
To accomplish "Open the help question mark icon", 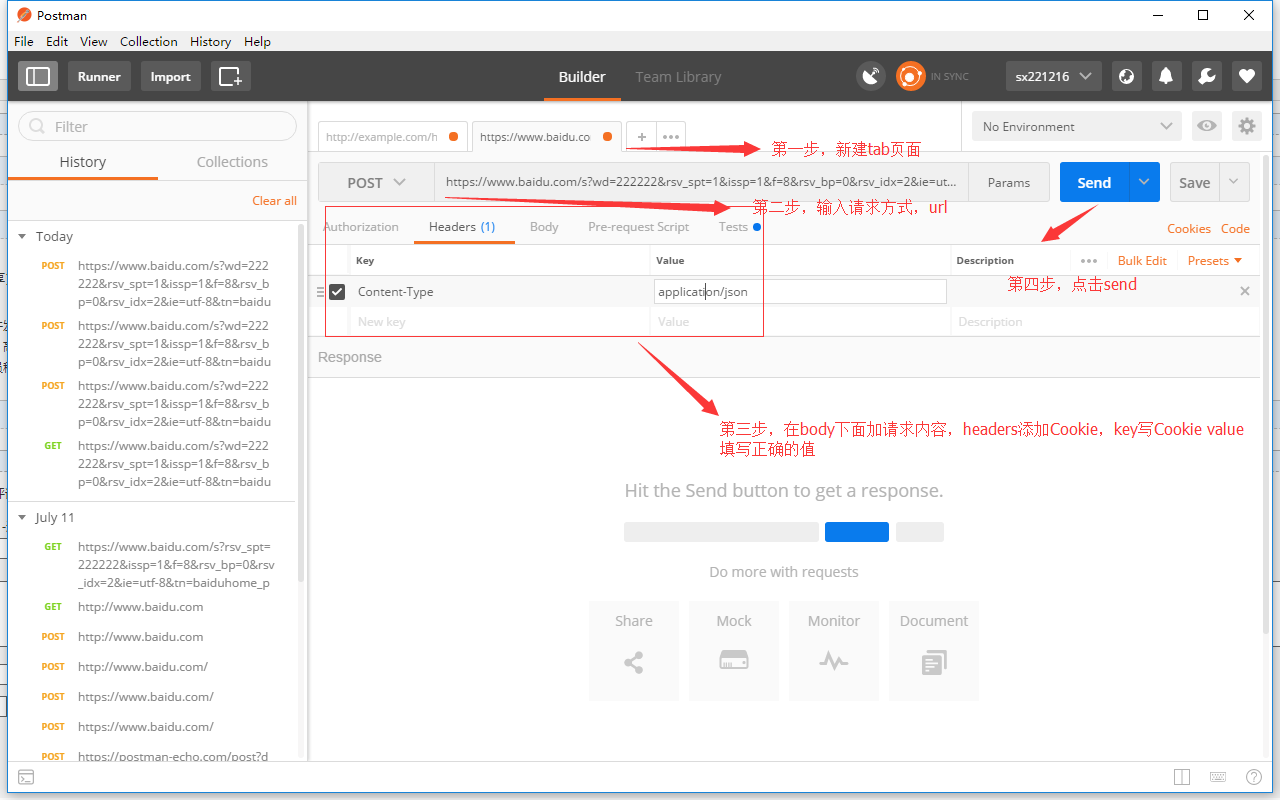I will pos(1254,777).
